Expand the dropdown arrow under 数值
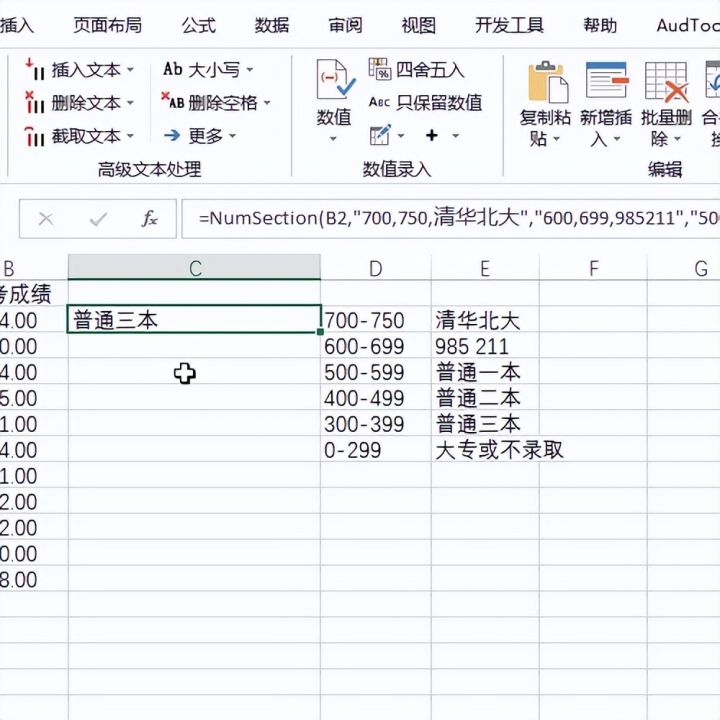 (x=333, y=139)
